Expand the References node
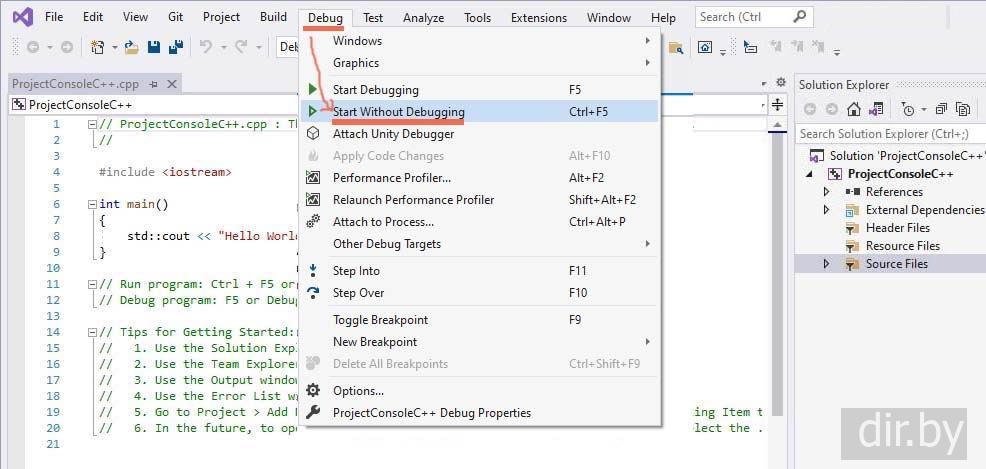 (826, 192)
